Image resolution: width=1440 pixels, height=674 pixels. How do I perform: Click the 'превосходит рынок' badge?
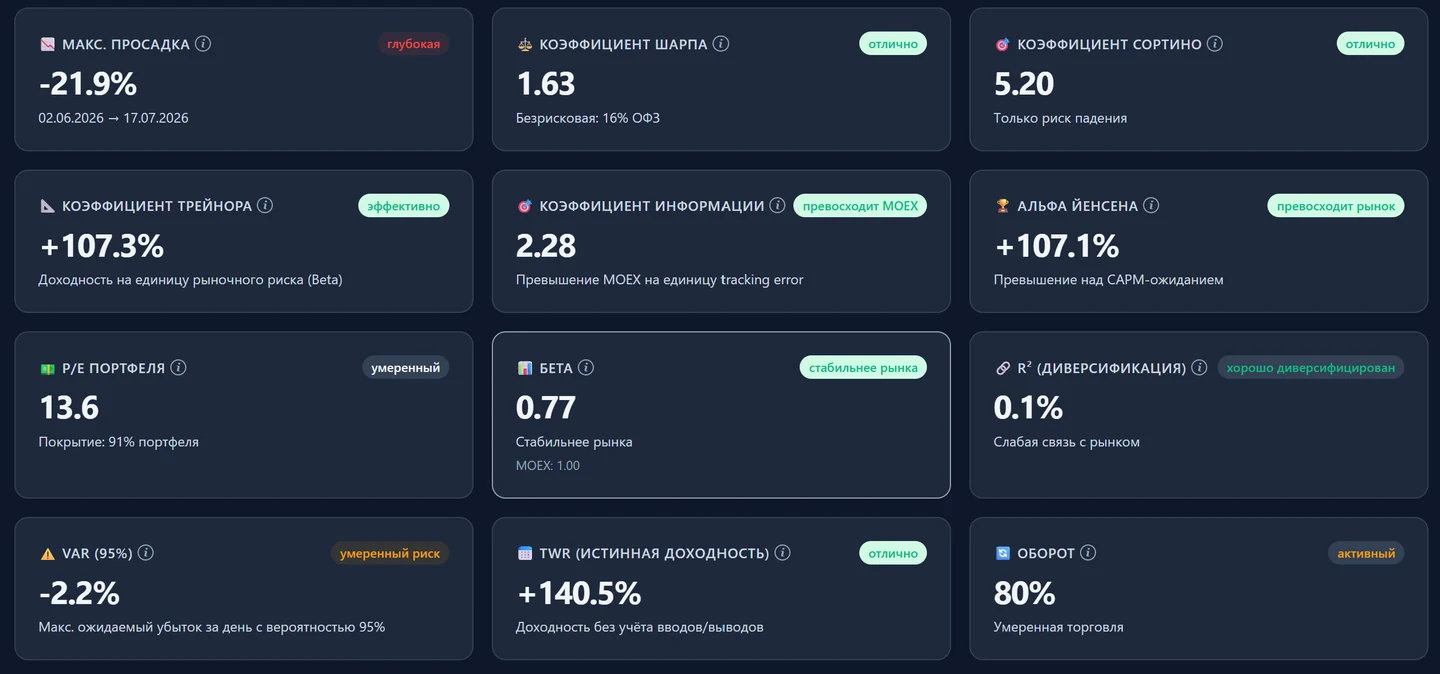[x=1337, y=206]
